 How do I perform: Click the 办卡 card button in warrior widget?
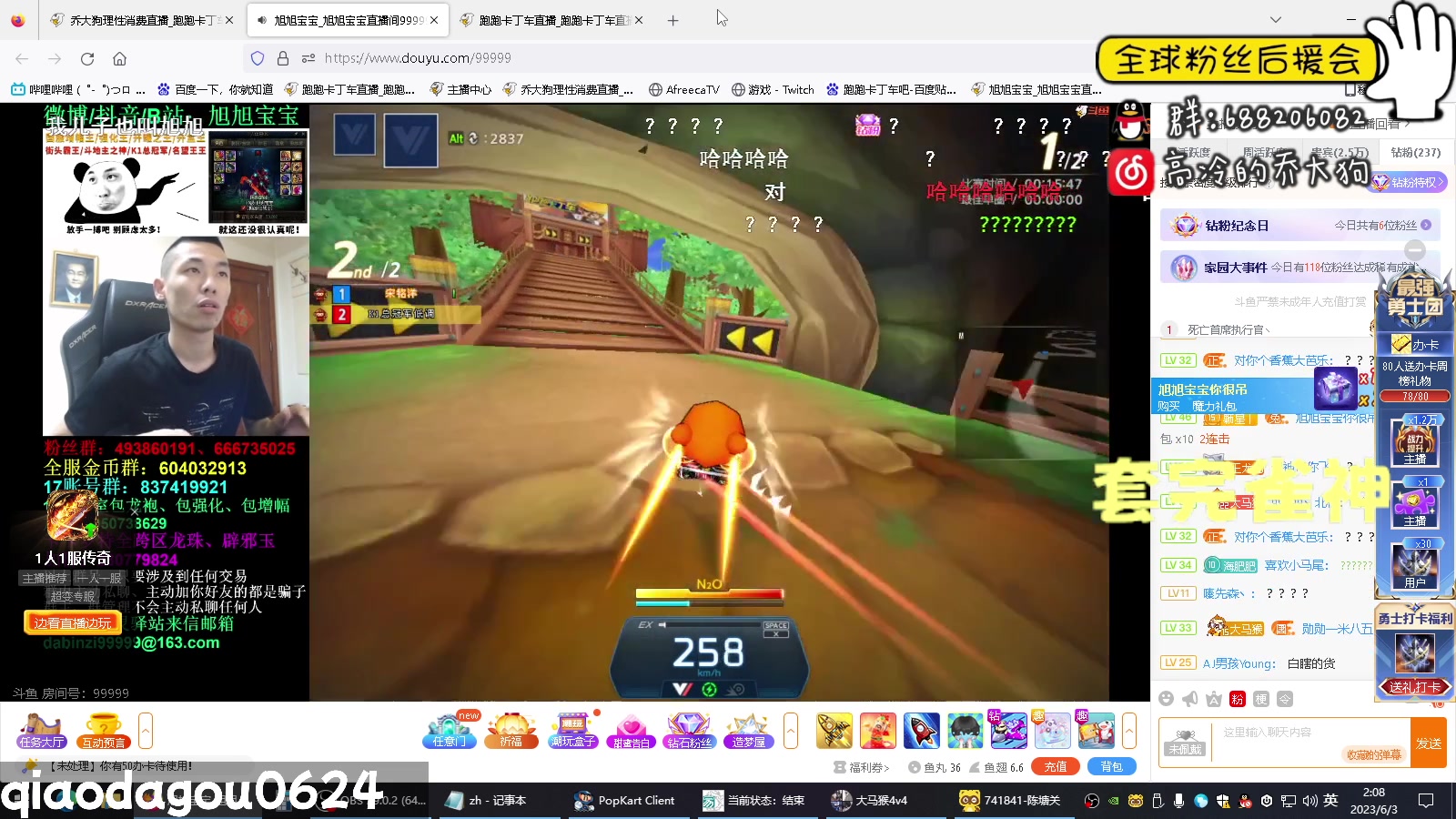point(1416,345)
